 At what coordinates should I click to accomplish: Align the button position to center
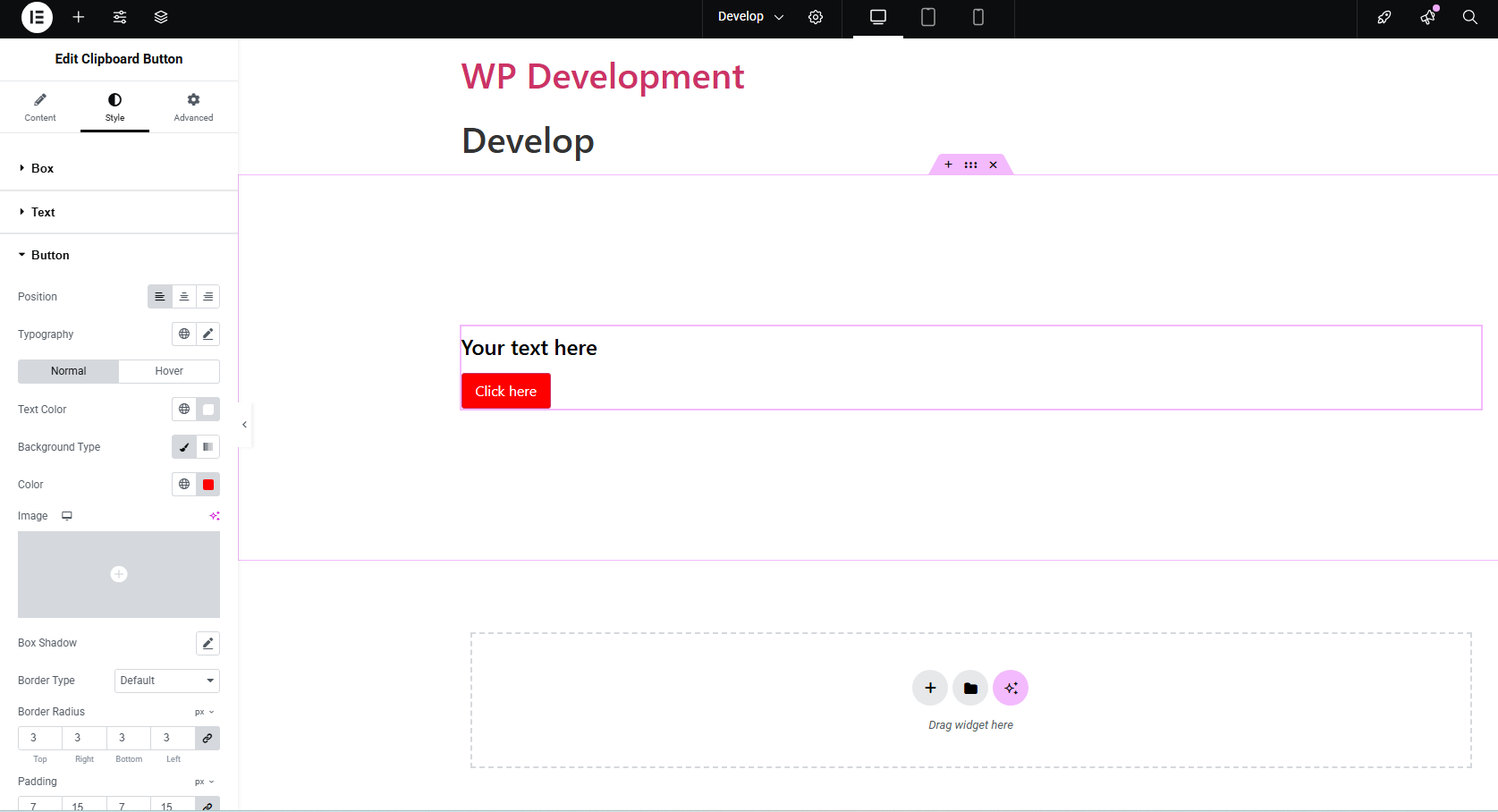[183, 296]
